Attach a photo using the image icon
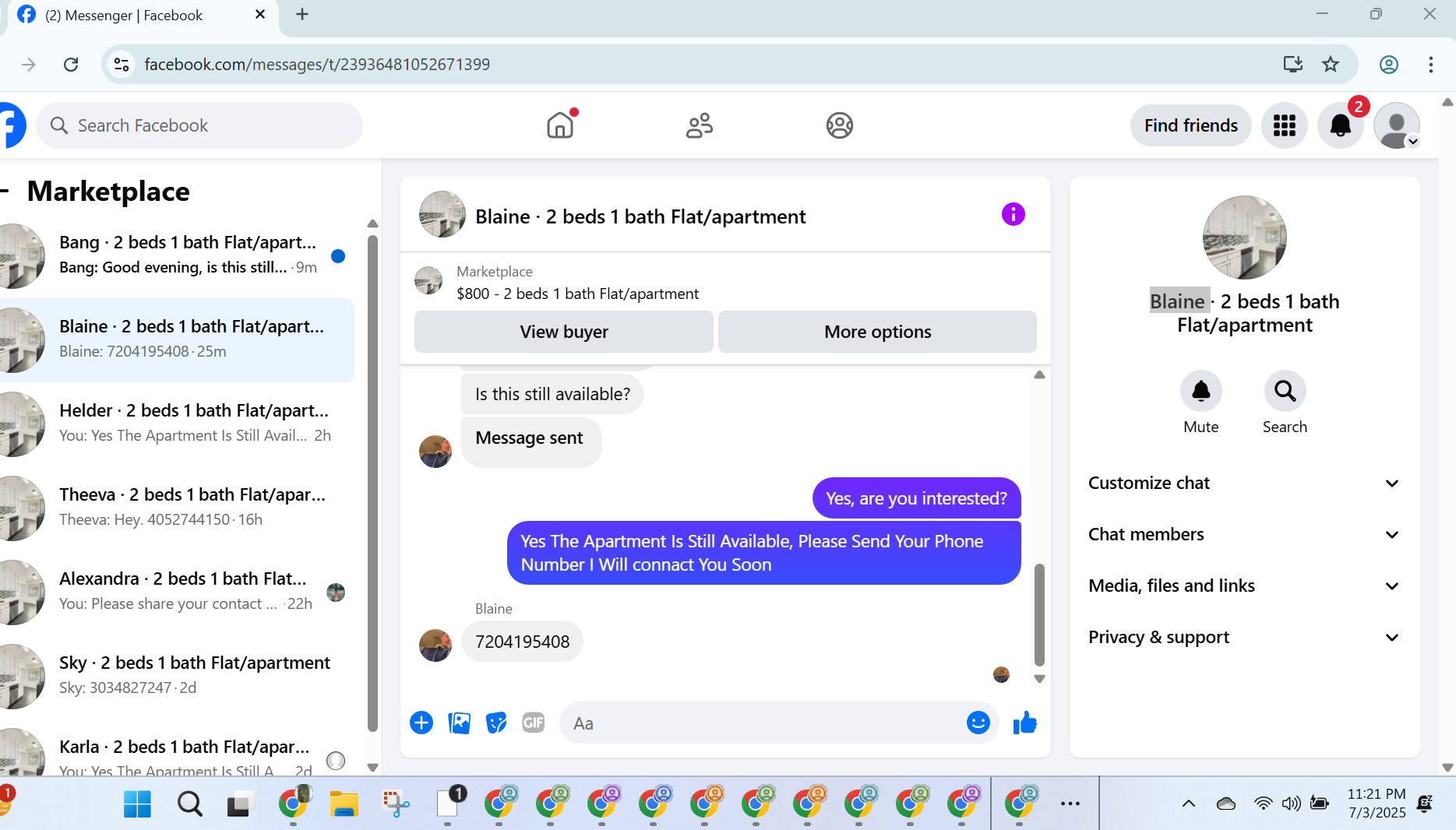Image resolution: width=1456 pixels, height=830 pixels. (459, 723)
